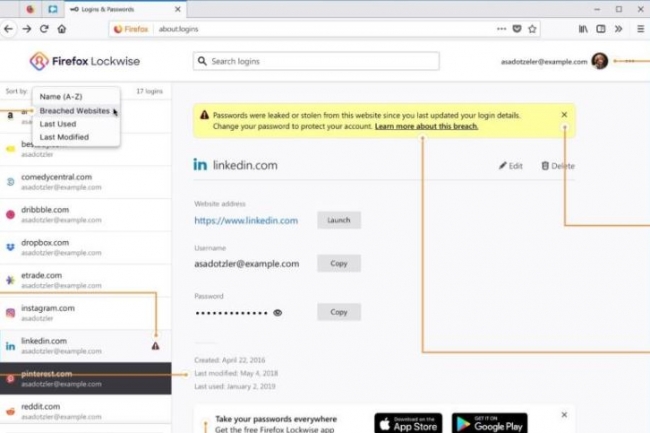Open account avatar next to asadotzler@example.com
This screenshot has height=433, width=650.
(x=599, y=61)
